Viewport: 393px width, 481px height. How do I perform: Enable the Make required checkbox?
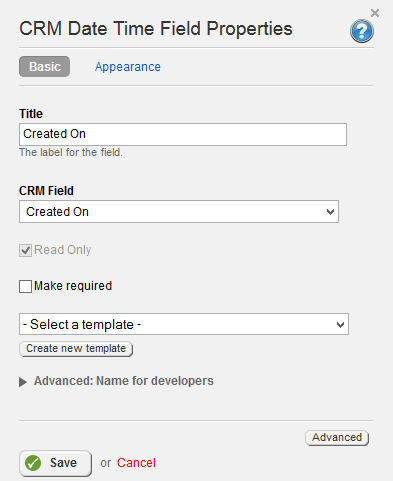tap(25, 286)
